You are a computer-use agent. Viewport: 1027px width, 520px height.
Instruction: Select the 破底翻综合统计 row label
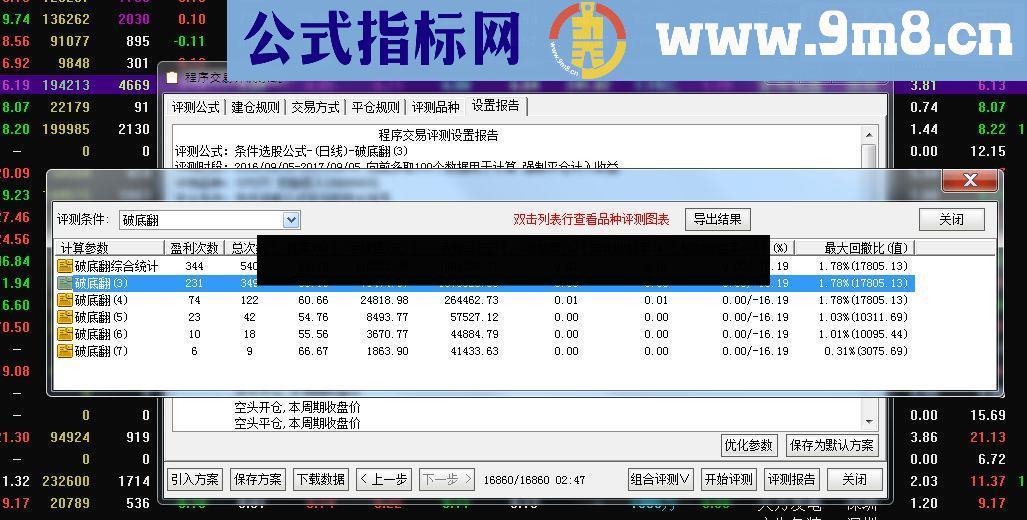tap(116, 266)
